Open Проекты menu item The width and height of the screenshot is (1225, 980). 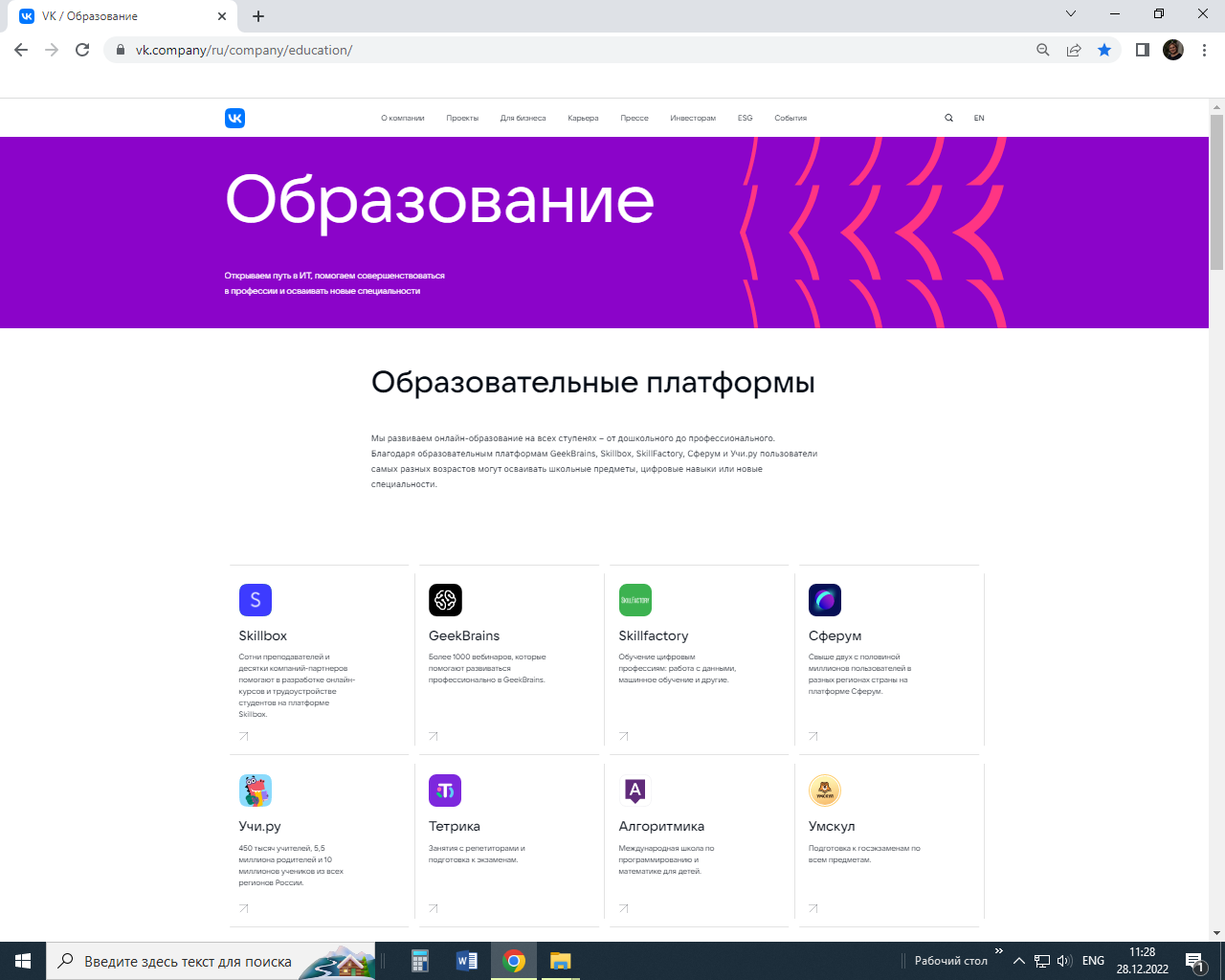coord(462,118)
